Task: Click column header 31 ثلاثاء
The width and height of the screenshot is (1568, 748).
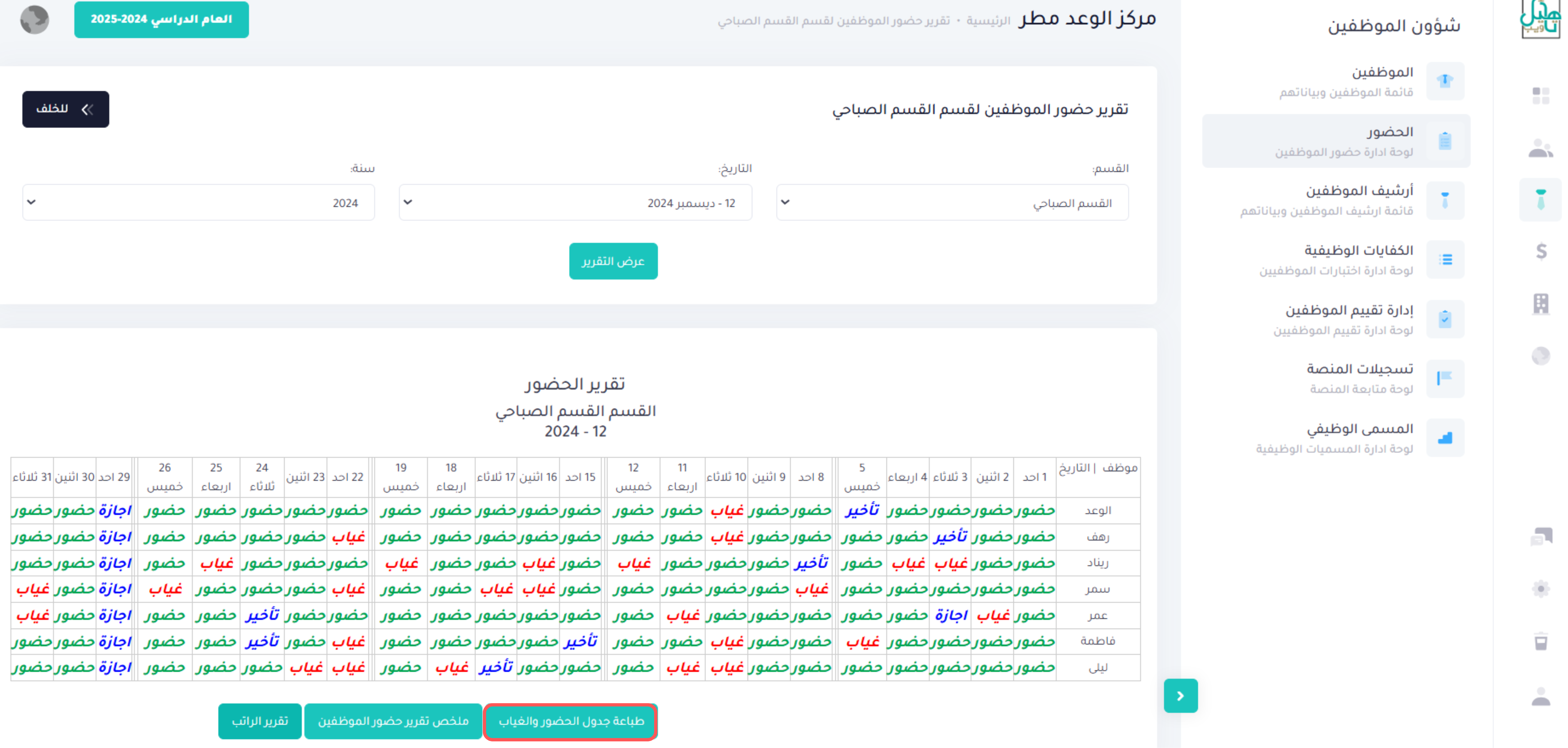Action: click(x=32, y=477)
